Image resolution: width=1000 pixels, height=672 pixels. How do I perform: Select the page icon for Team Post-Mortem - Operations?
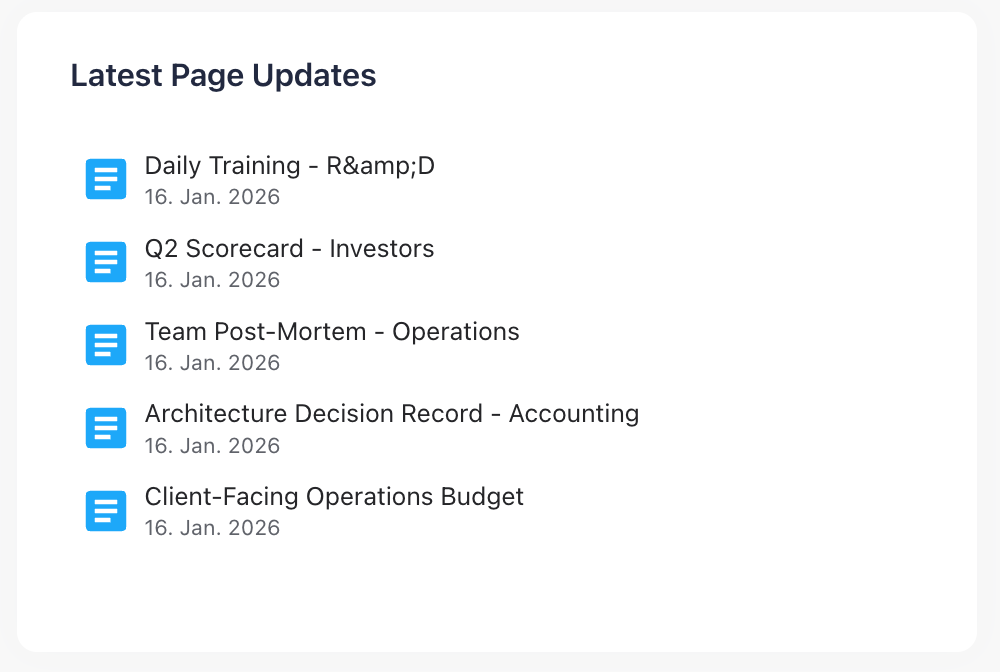pos(106,345)
